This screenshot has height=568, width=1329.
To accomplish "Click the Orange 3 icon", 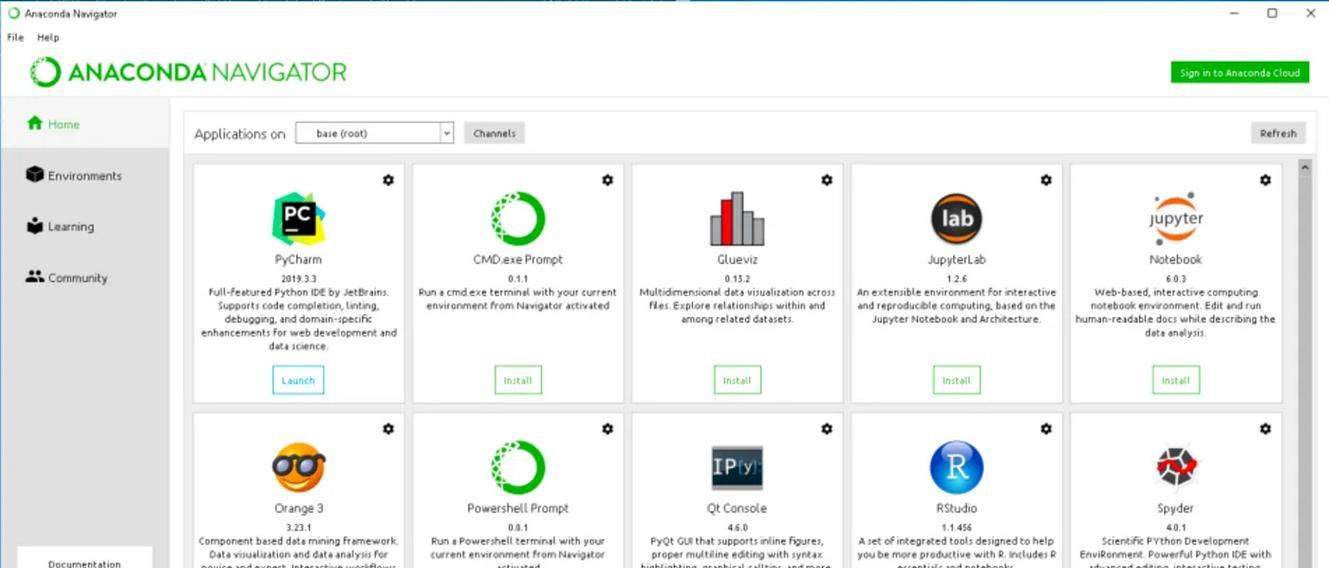I will pyautogui.click(x=298, y=467).
